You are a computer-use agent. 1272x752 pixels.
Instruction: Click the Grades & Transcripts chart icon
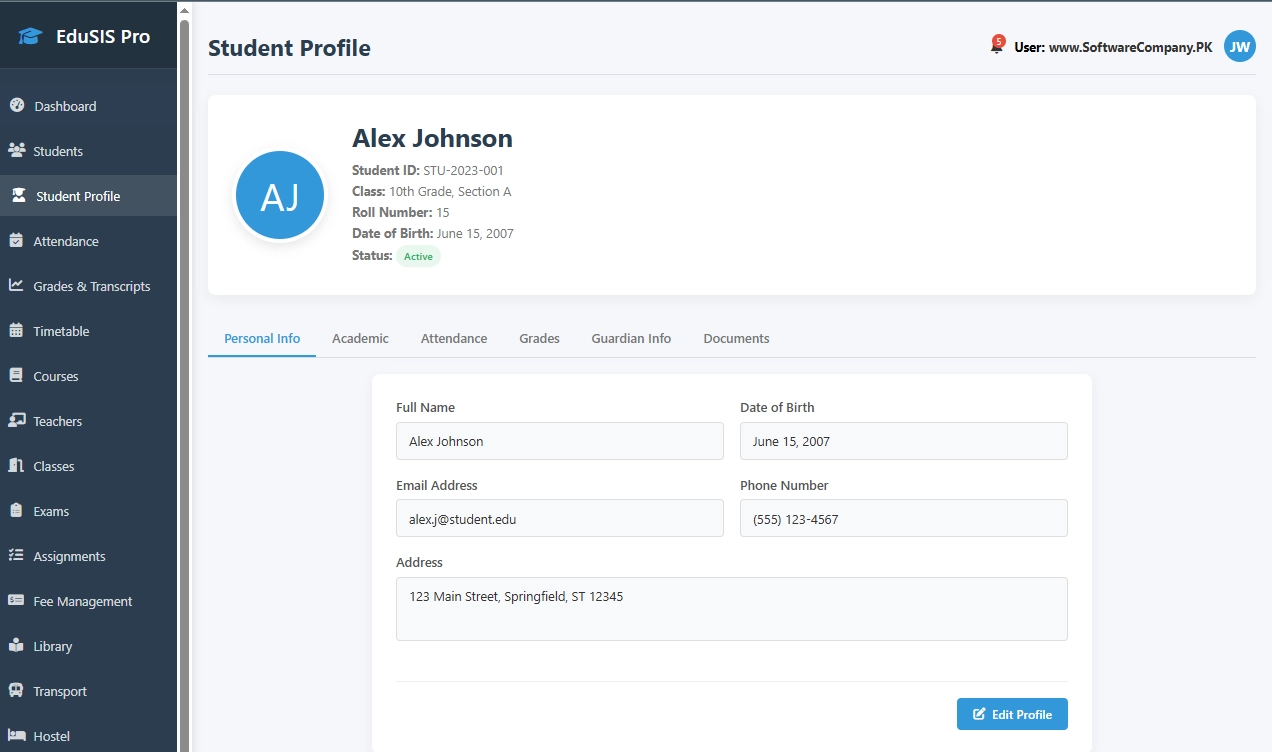16,286
